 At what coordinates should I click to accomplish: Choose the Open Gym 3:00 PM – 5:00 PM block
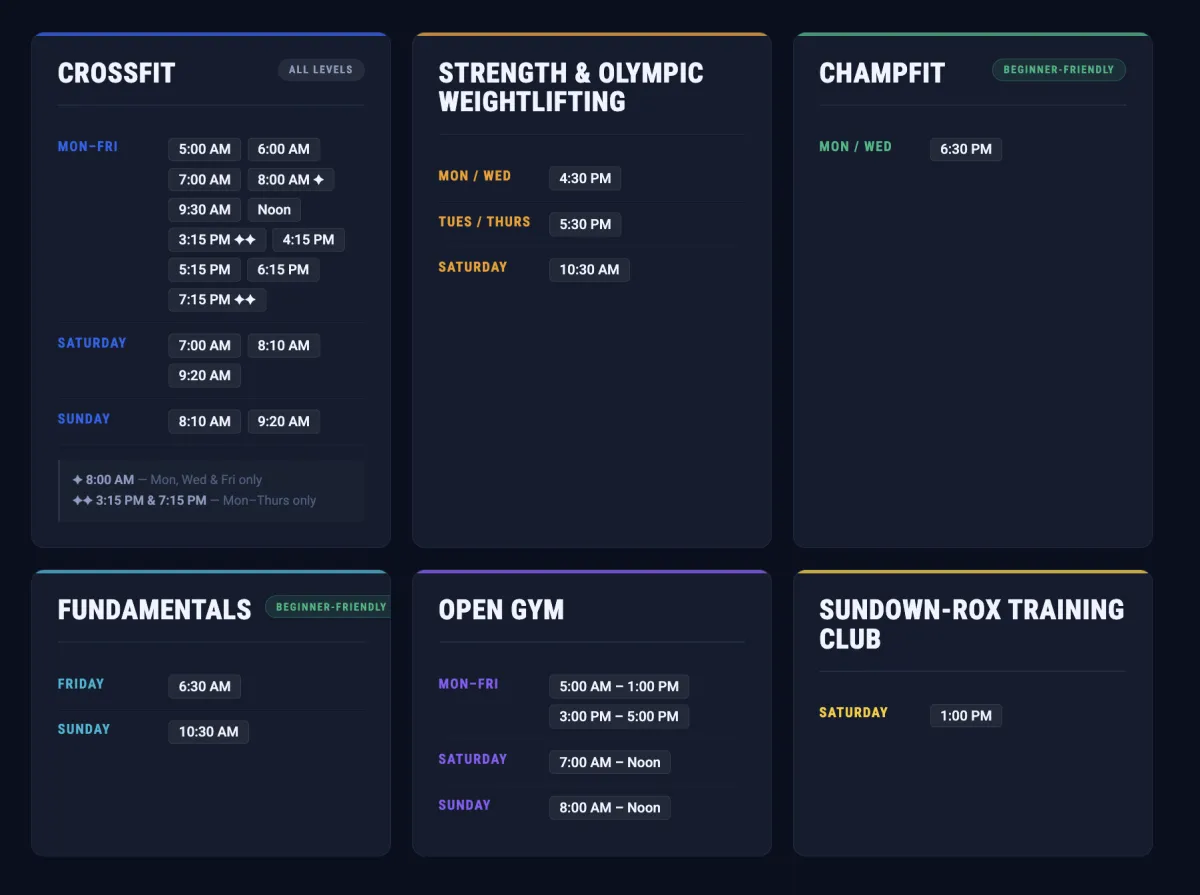[619, 716]
